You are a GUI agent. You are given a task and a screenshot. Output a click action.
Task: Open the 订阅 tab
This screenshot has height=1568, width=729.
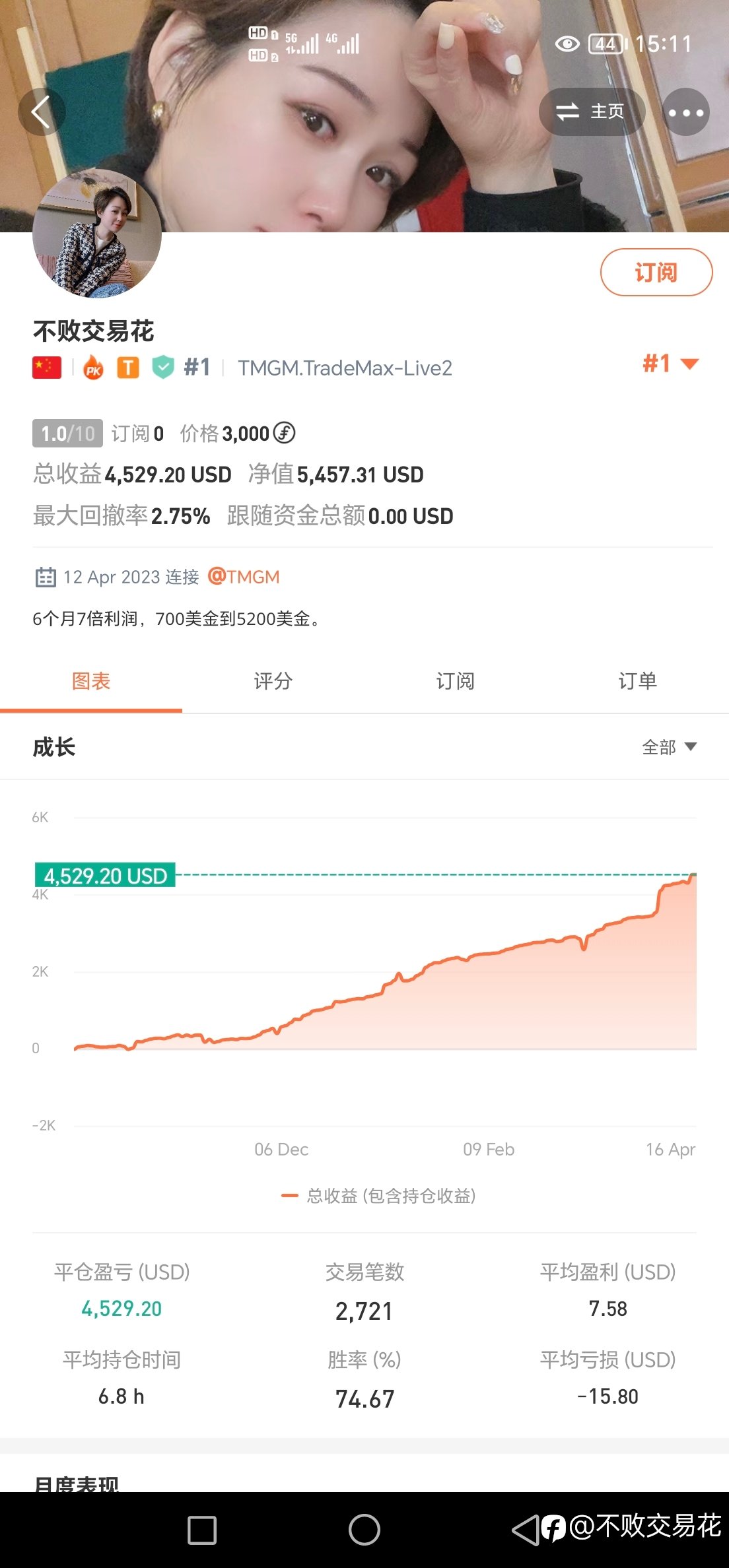point(456,681)
